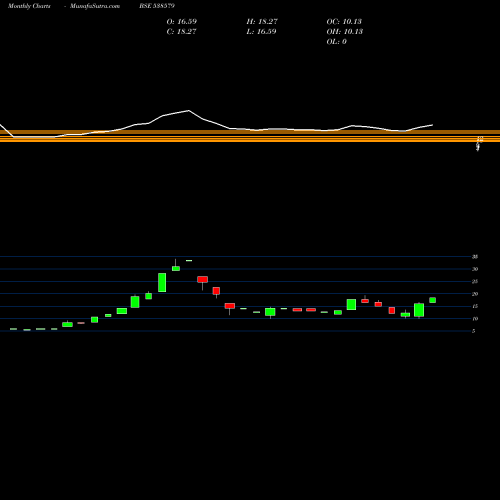Select the 'L: 16.59' low value
This screenshot has width=500, height=500.
pos(261,31)
